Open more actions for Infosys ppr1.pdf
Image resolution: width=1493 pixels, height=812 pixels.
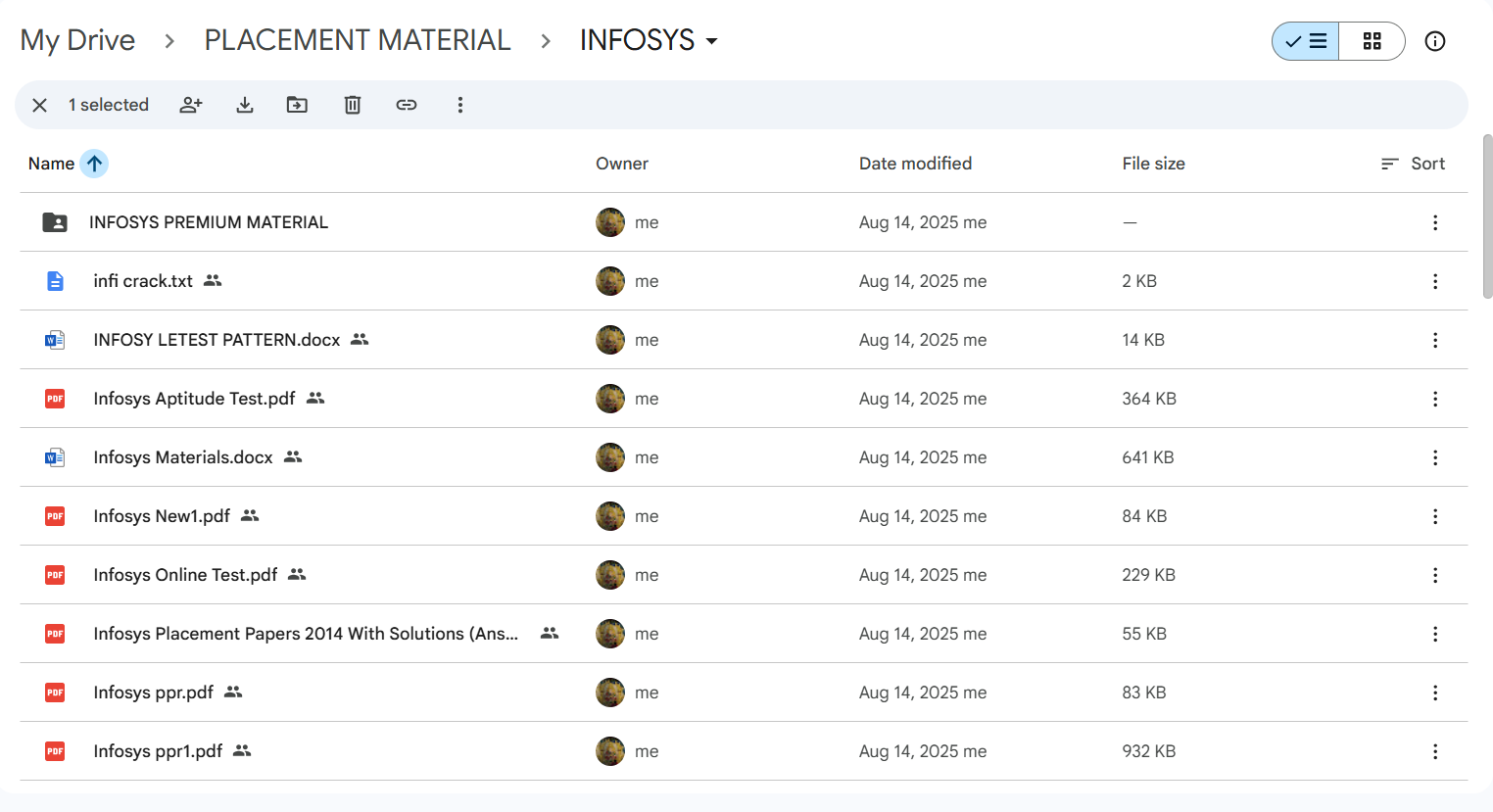click(x=1435, y=751)
